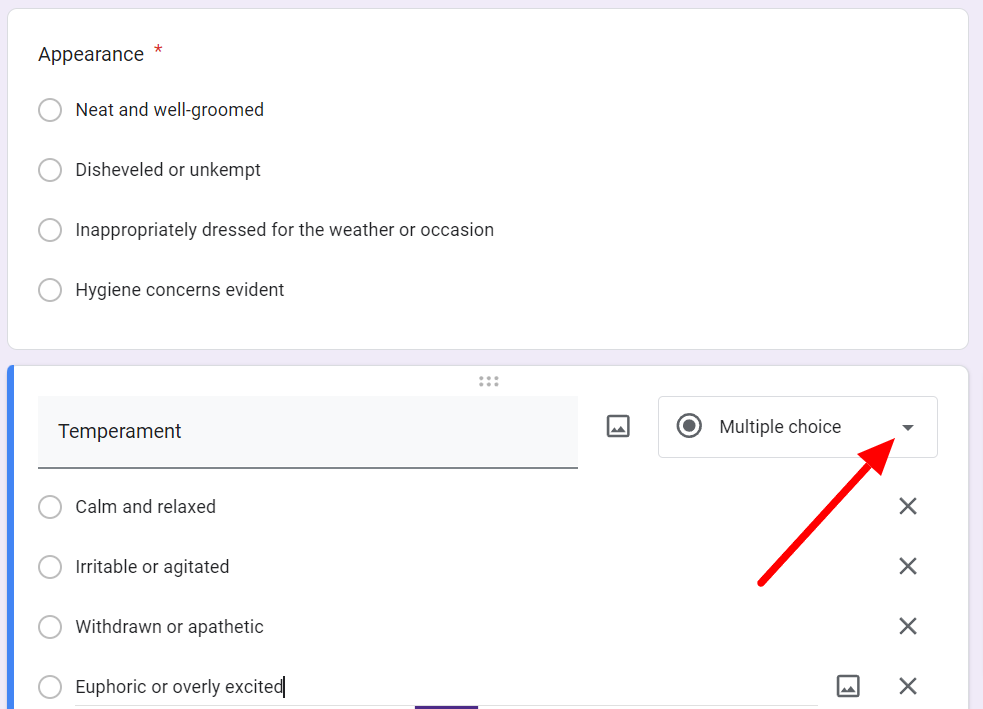Choose Inappropriately dressed for the weather radio
The height and width of the screenshot is (709, 983).
[50, 230]
